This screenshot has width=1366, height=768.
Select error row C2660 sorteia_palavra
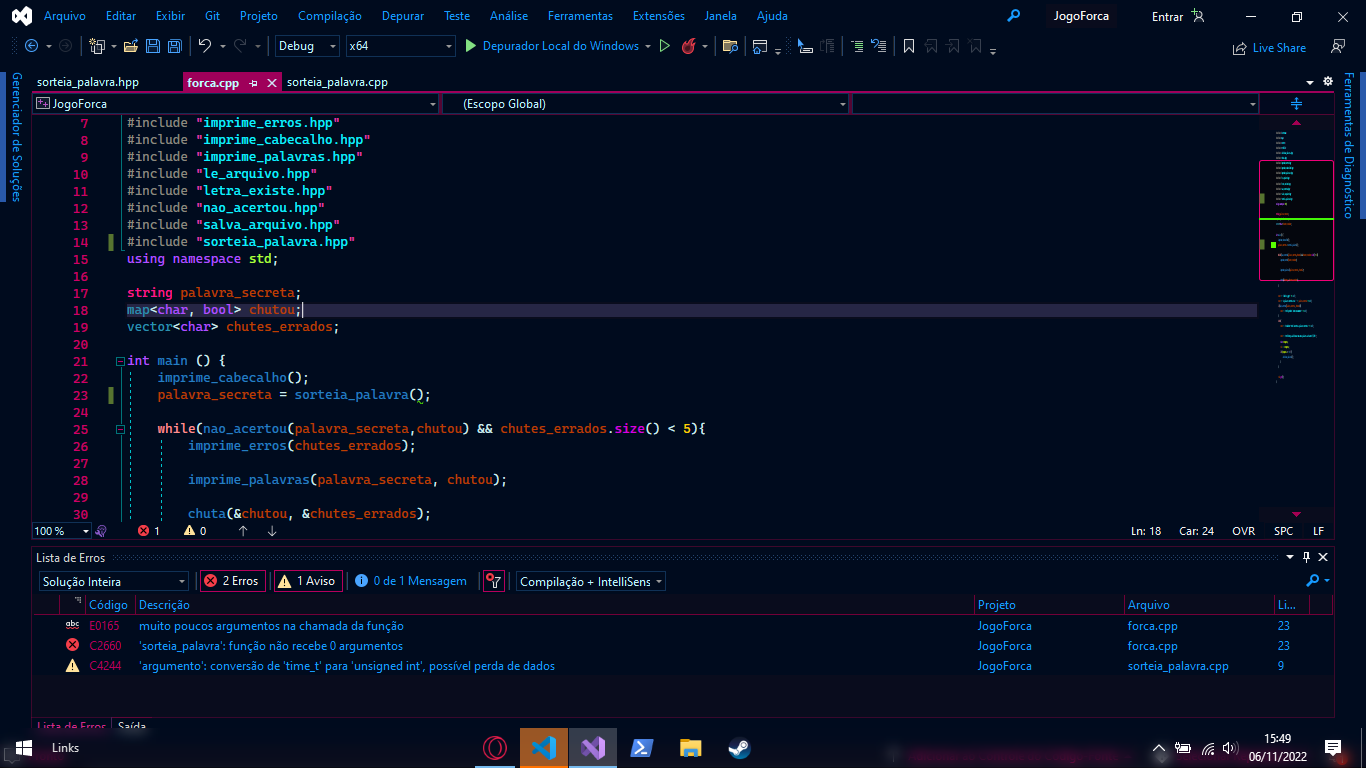[x=682, y=646]
